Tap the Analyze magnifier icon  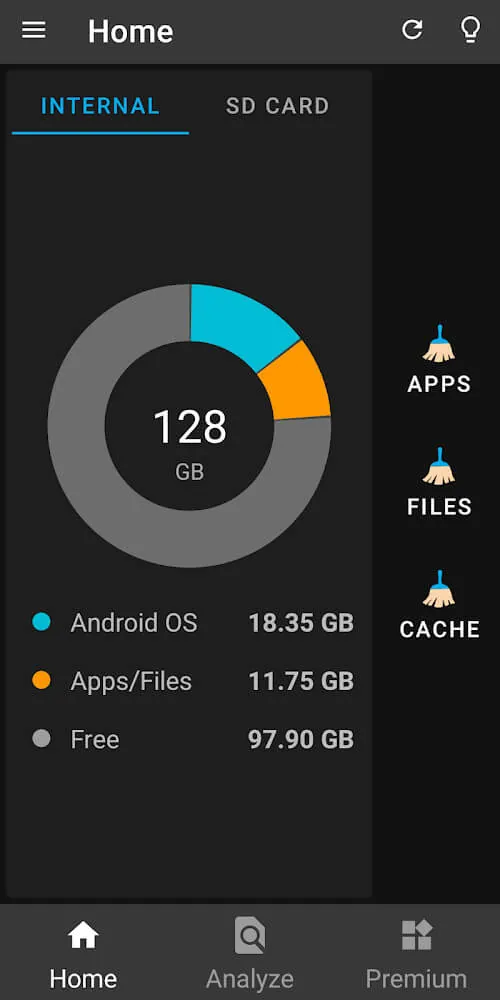[249, 936]
